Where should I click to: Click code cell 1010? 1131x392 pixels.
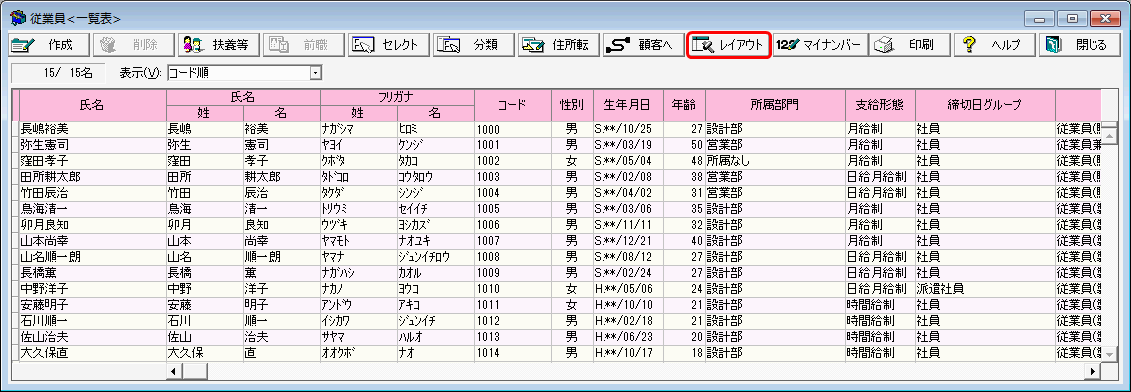point(512,289)
